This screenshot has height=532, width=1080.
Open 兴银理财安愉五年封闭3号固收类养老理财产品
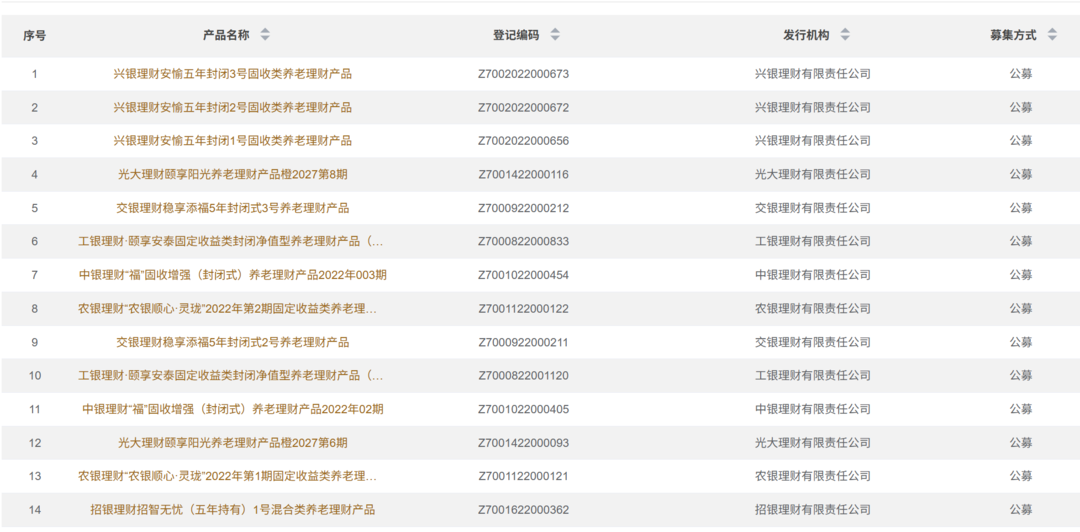232,74
